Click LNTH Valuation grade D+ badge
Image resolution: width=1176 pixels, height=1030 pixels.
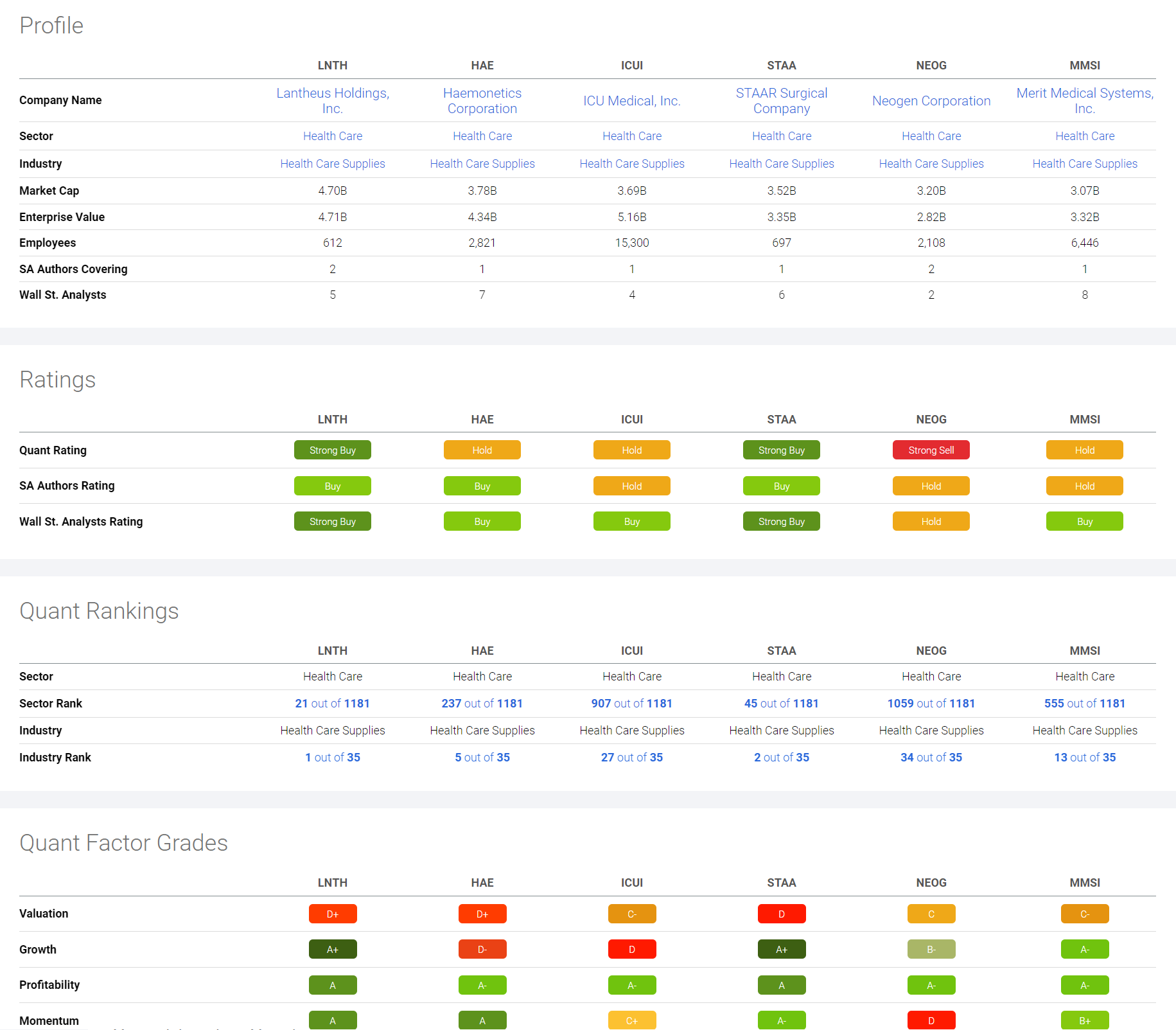[333, 914]
